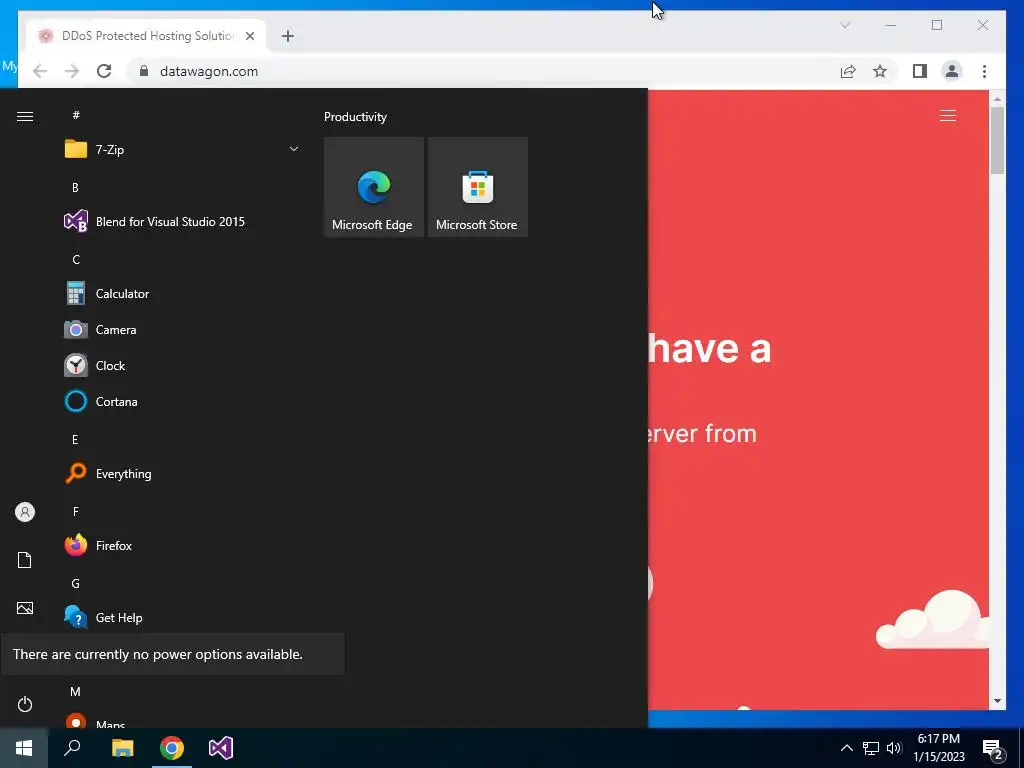Viewport: 1024px width, 768px height.
Task: Open a new Chrome tab
Action: tap(288, 36)
